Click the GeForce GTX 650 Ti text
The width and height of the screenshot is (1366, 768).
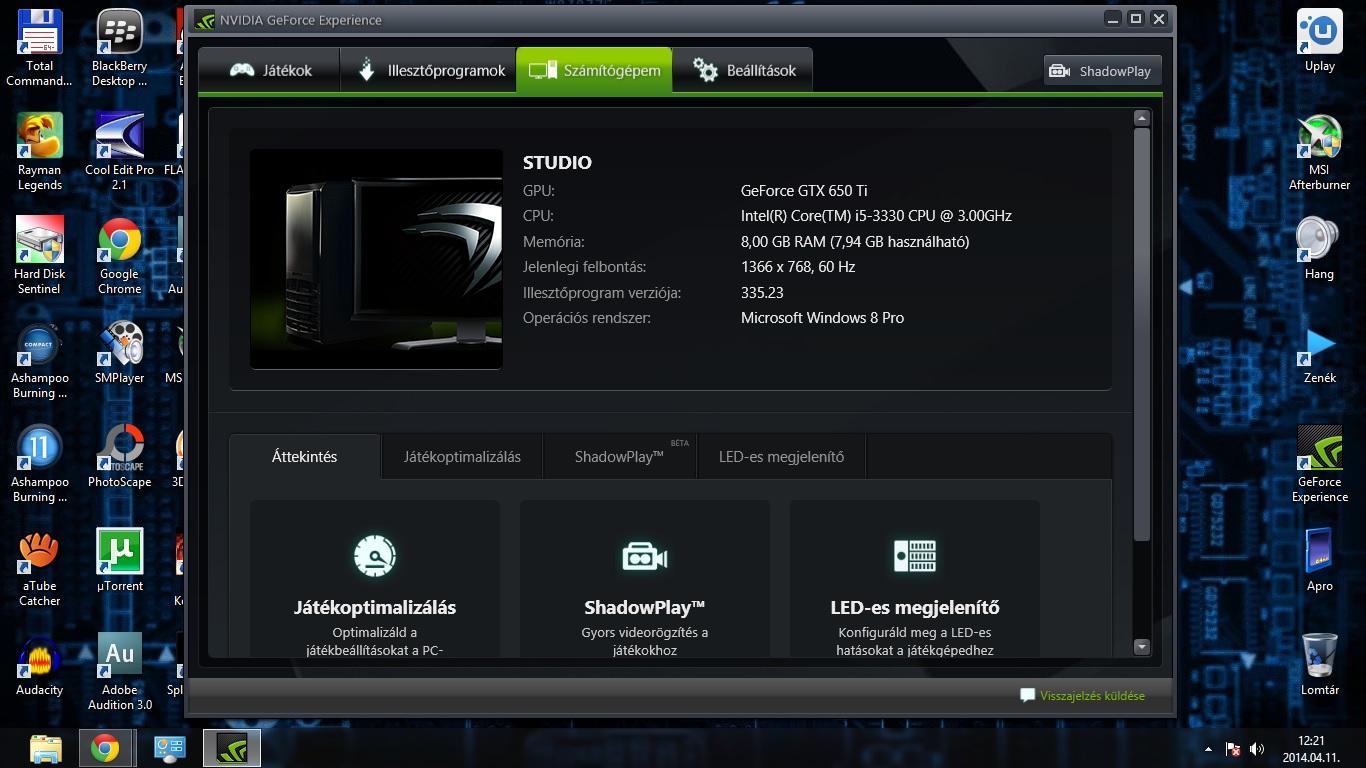click(804, 190)
